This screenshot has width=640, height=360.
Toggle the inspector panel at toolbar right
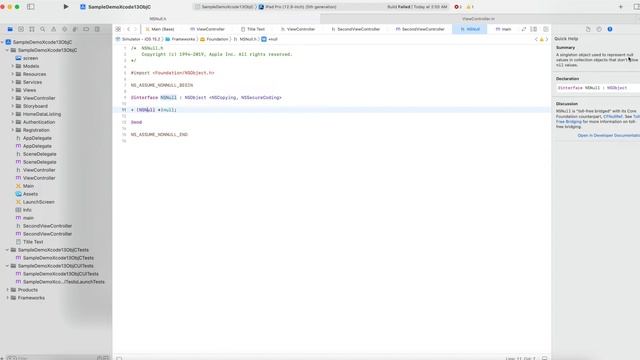click(x=638, y=7)
